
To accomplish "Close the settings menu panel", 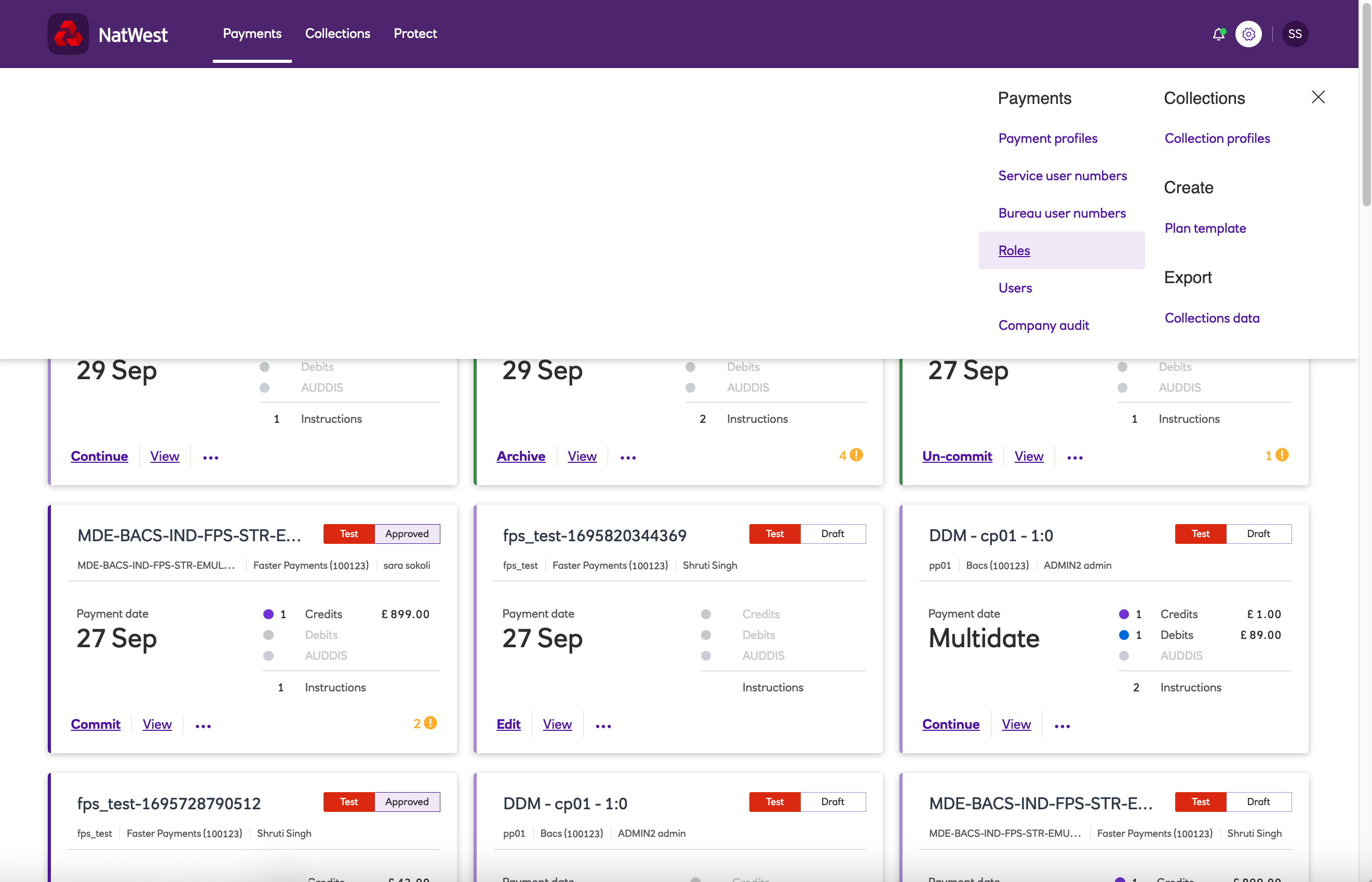I will (1318, 97).
